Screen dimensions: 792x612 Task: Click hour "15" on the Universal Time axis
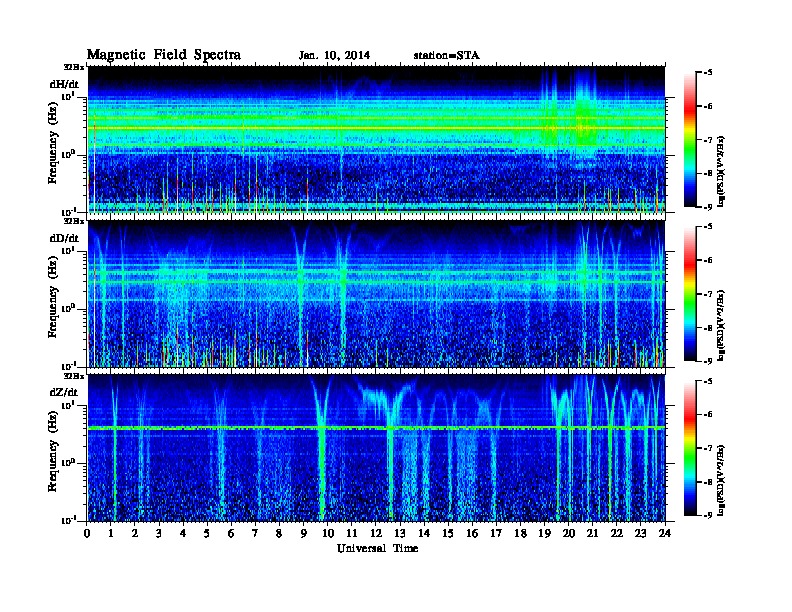(x=448, y=533)
